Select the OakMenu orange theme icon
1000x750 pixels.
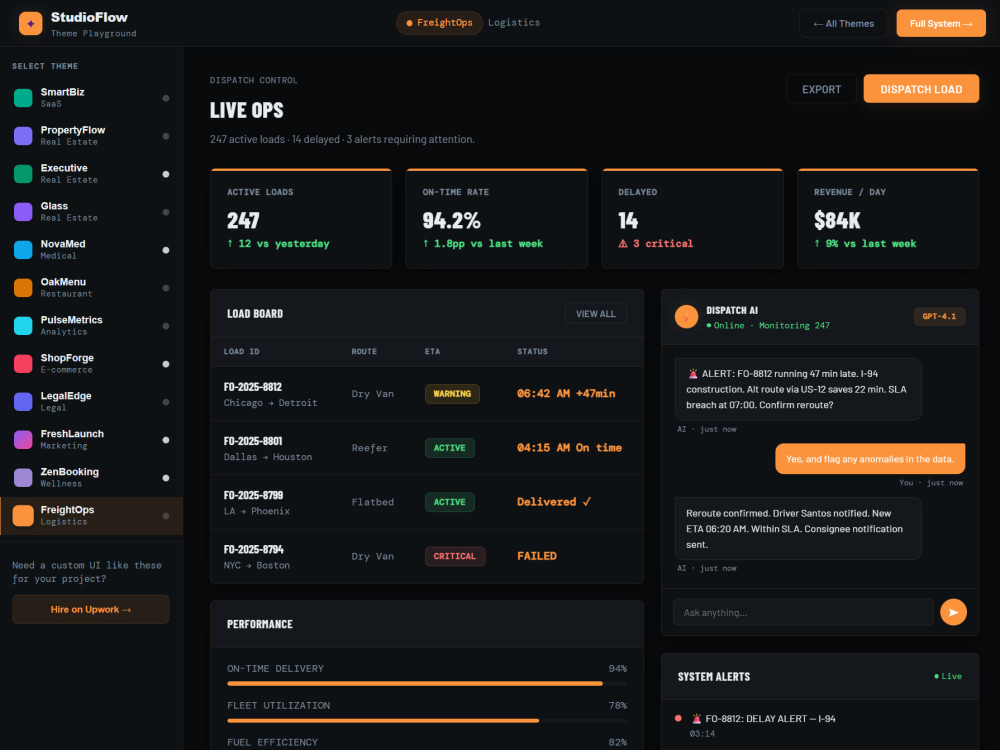23,288
